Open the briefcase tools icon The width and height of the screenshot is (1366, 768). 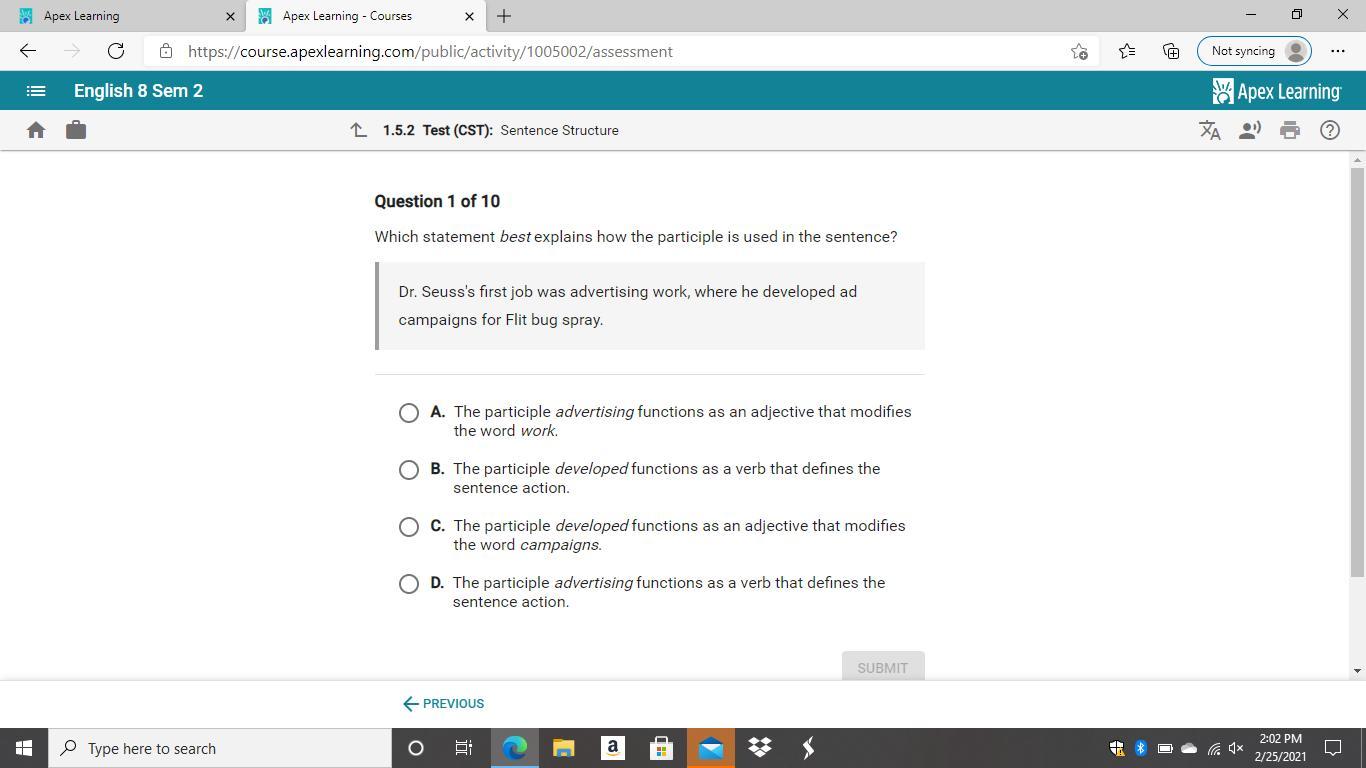click(76, 130)
